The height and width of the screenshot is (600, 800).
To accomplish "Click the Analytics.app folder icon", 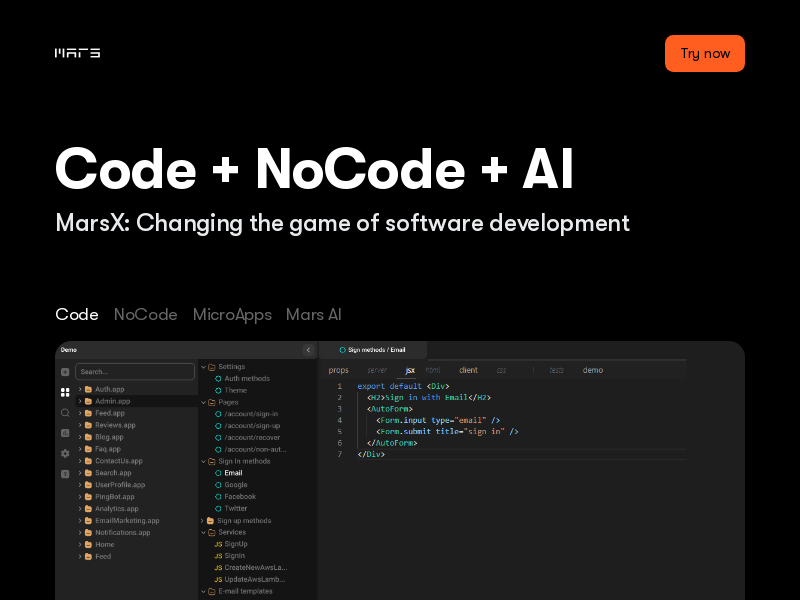I will (x=88, y=509).
